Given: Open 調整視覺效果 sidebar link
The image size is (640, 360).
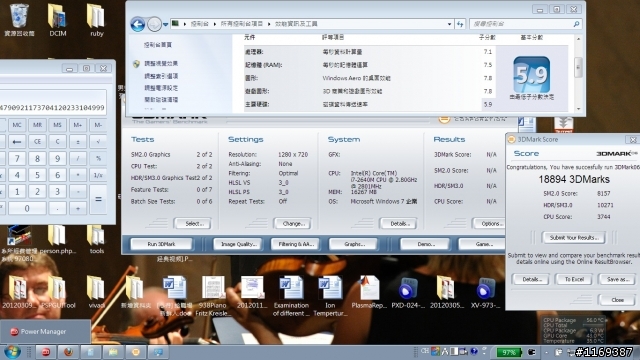Looking at the screenshot, I should pos(161,64).
